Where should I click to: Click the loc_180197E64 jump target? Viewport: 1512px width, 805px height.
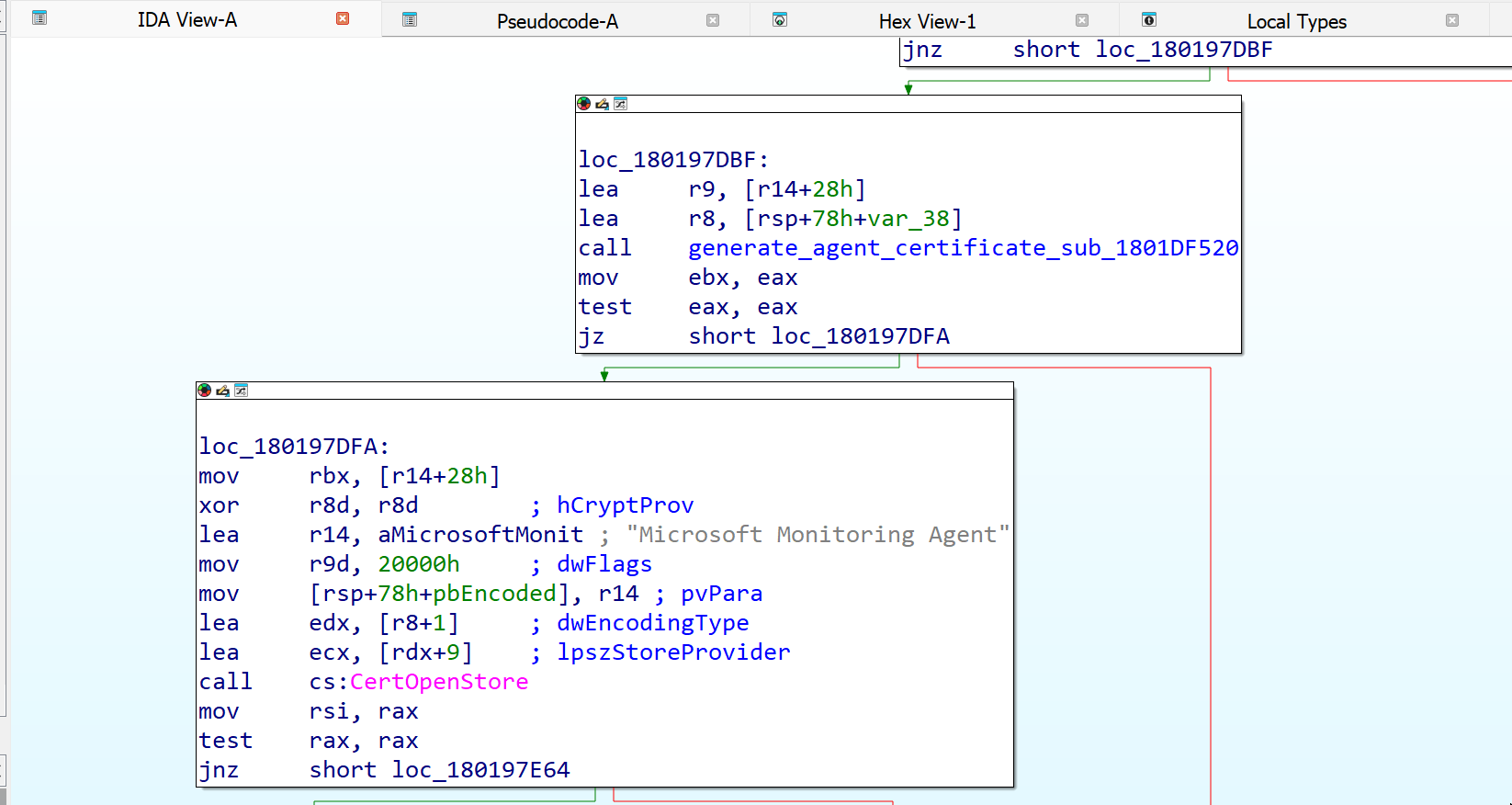(480, 770)
